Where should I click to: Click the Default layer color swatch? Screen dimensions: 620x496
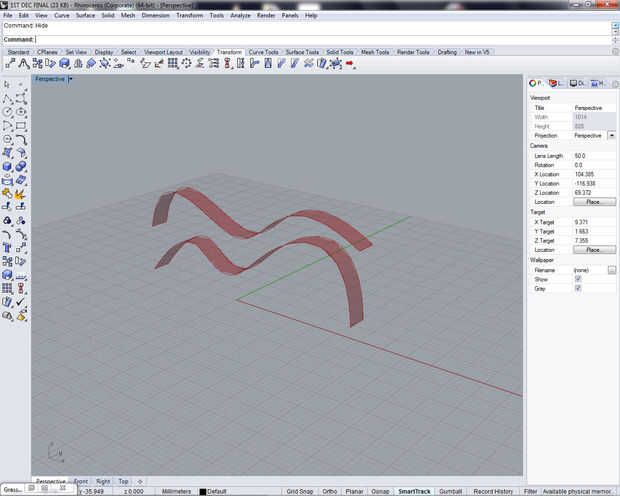click(203, 491)
